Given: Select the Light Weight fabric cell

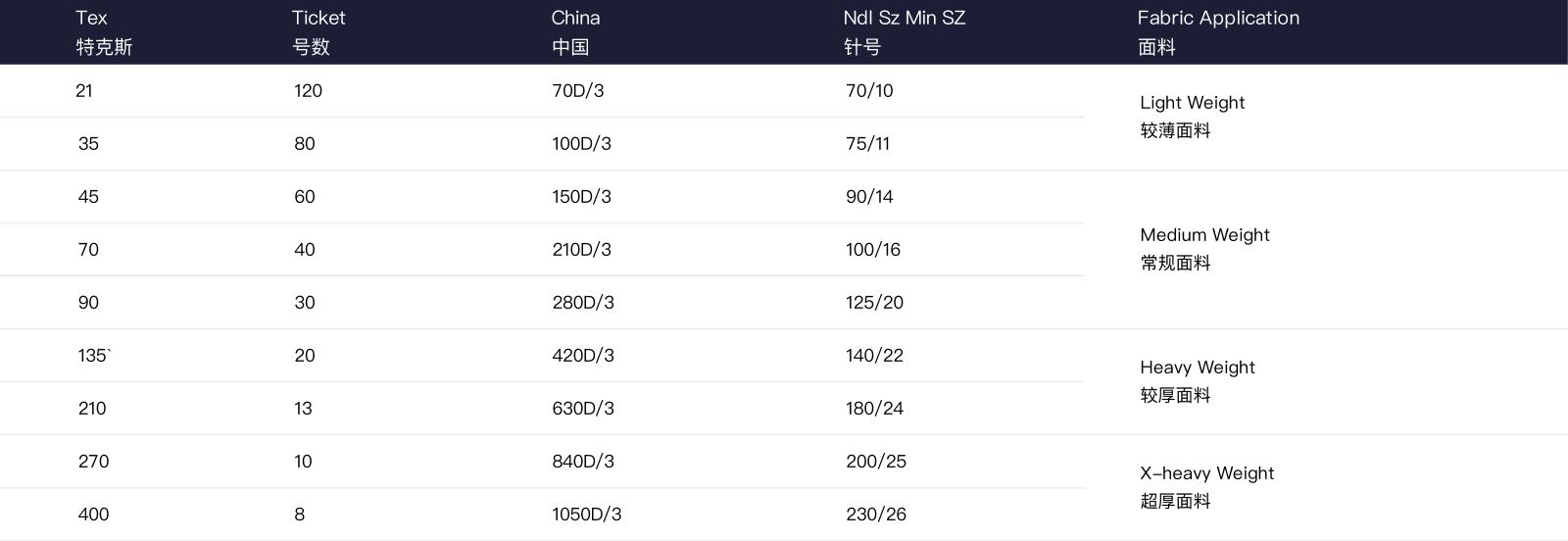Looking at the screenshot, I should click(1192, 116).
